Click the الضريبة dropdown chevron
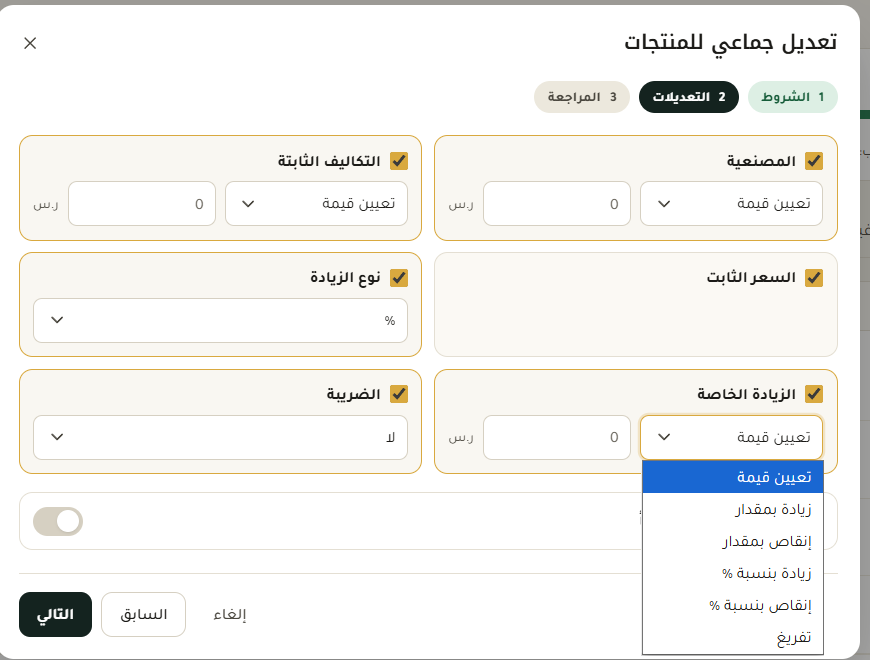This screenshot has width=870, height=660. pyautogui.click(x=57, y=437)
